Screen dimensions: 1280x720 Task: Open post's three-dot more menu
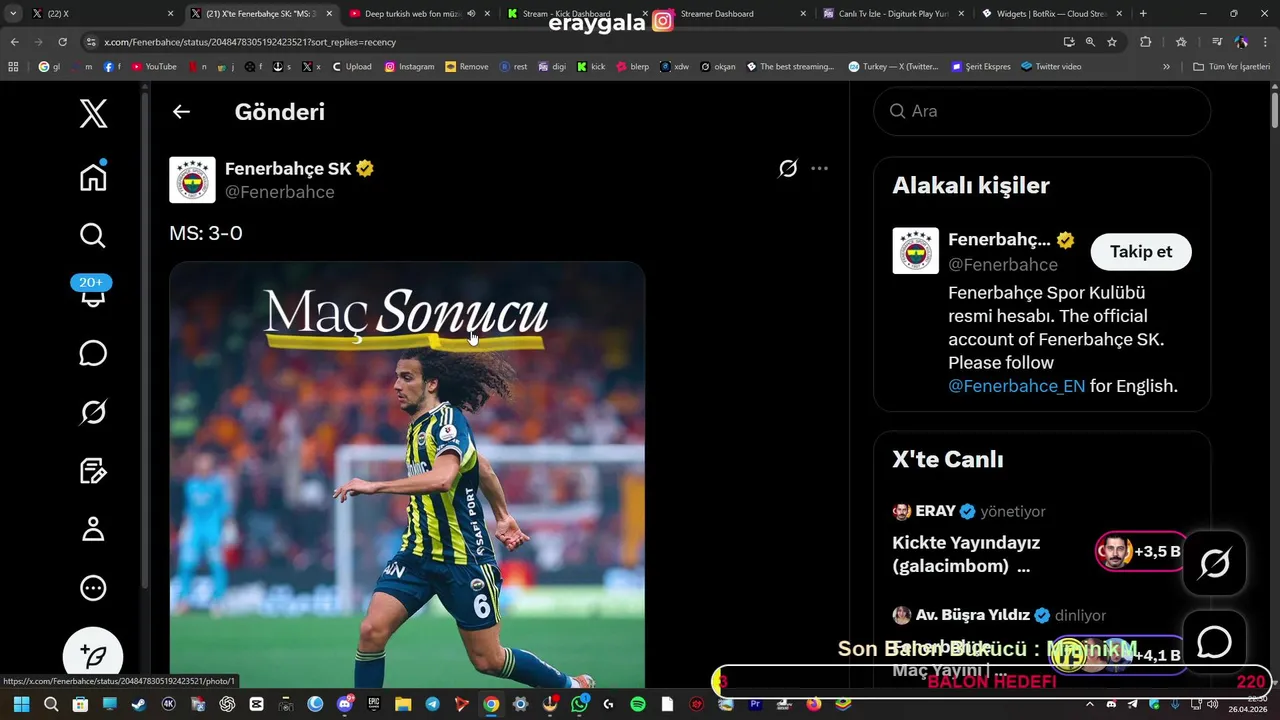[x=819, y=168]
